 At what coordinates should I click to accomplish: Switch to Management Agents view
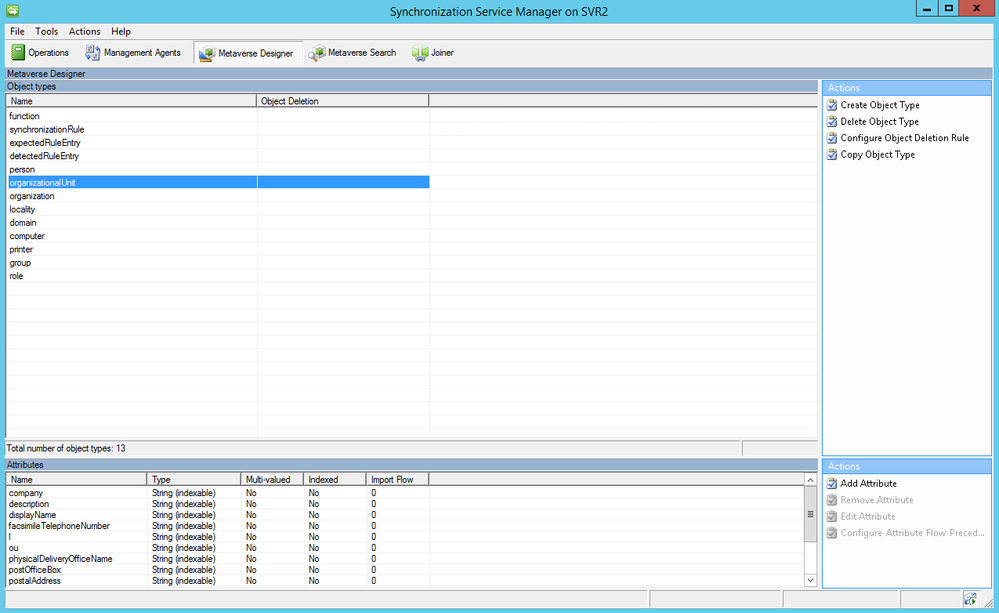(x=133, y=53)
